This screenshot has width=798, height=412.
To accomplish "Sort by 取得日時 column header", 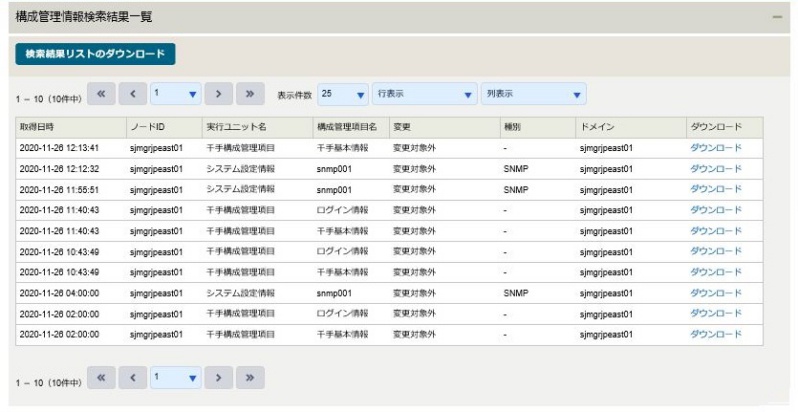I will tap(71, 127).
